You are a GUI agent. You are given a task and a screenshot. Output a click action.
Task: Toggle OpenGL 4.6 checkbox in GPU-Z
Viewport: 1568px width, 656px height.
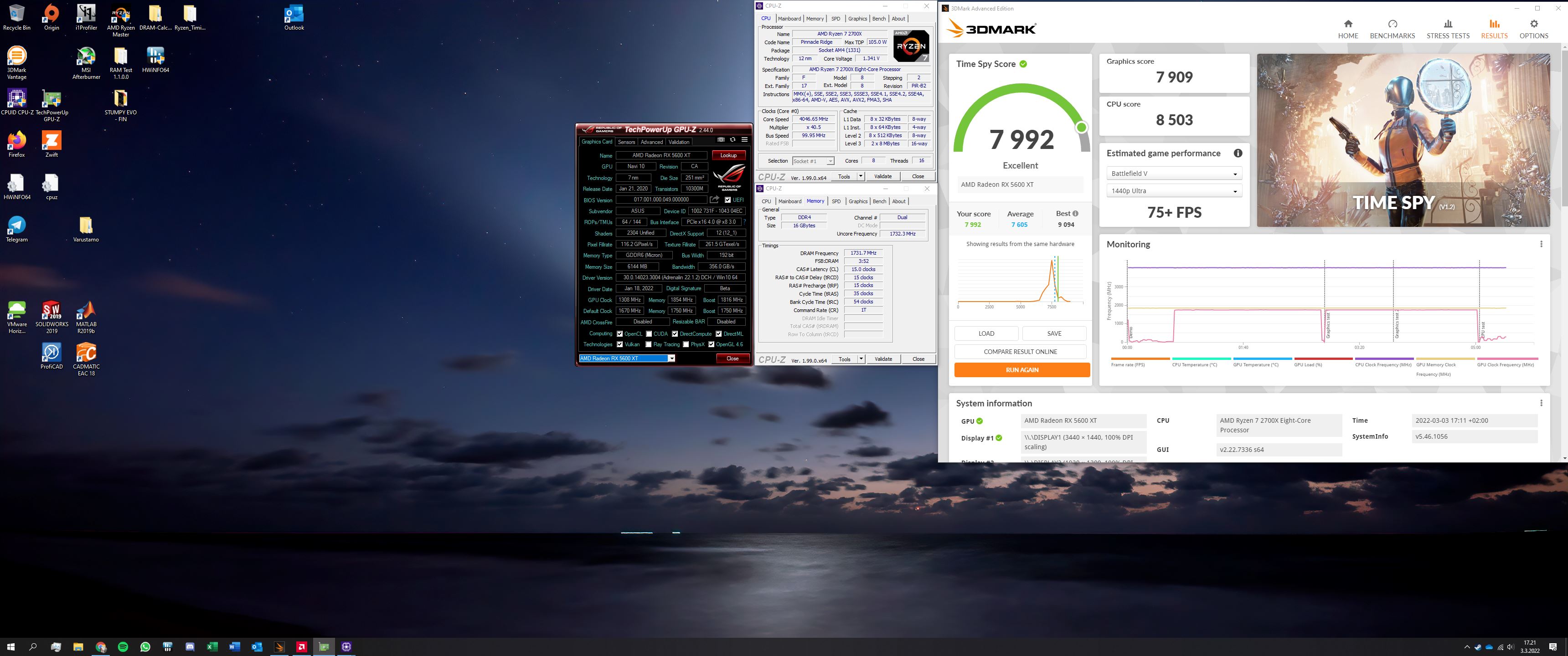[711, 344]
